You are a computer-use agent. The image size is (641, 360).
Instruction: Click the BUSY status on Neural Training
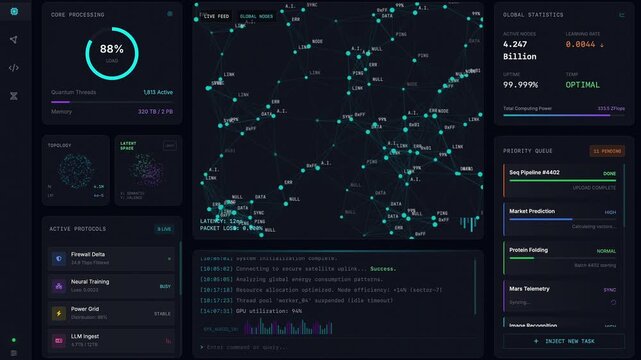click(165, 286)
